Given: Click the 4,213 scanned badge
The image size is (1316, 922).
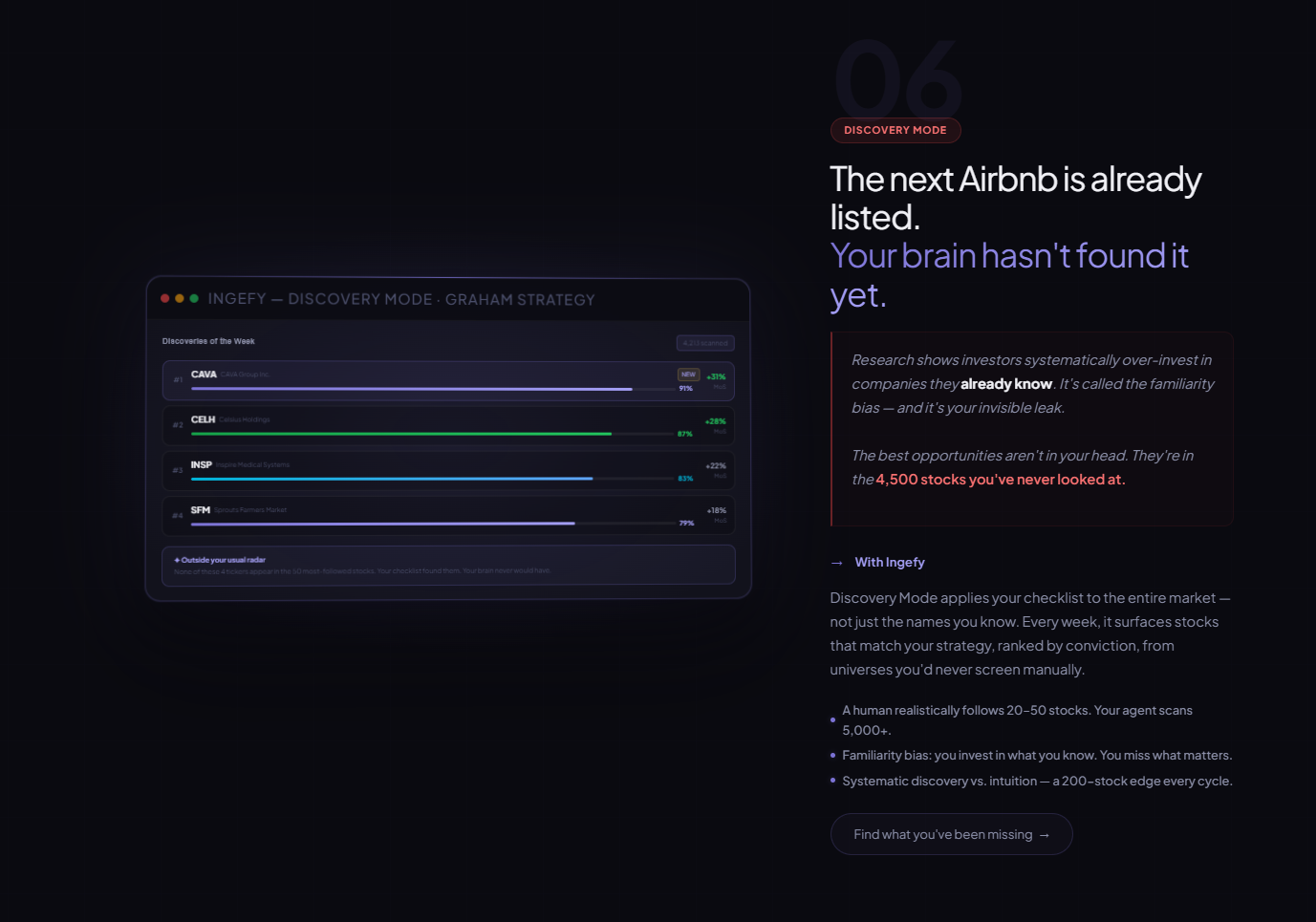Looking at the screenshot, I should coord(705,343).
